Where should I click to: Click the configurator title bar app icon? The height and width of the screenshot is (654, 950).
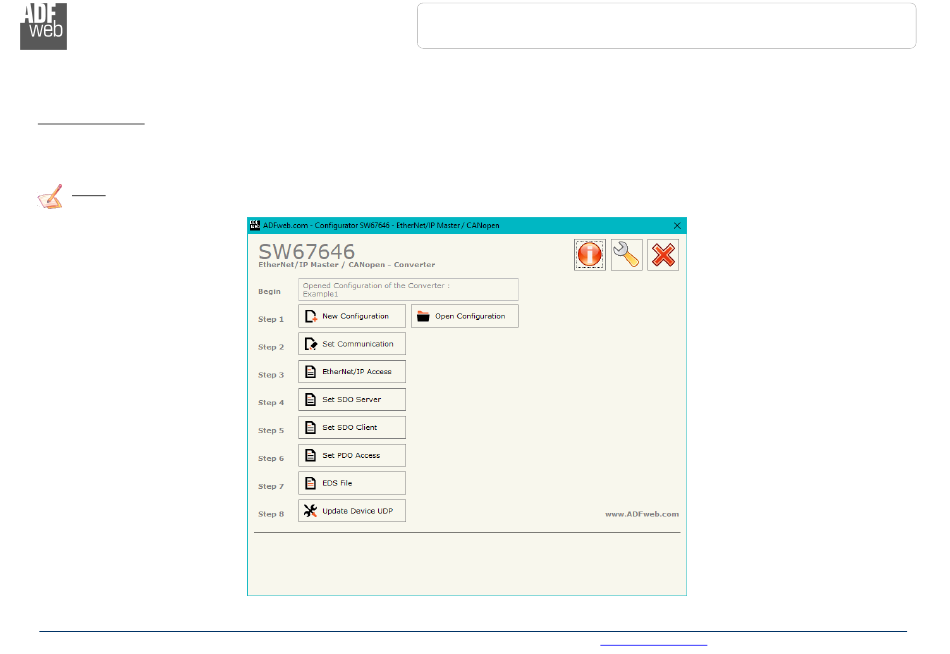pos(255,225)
